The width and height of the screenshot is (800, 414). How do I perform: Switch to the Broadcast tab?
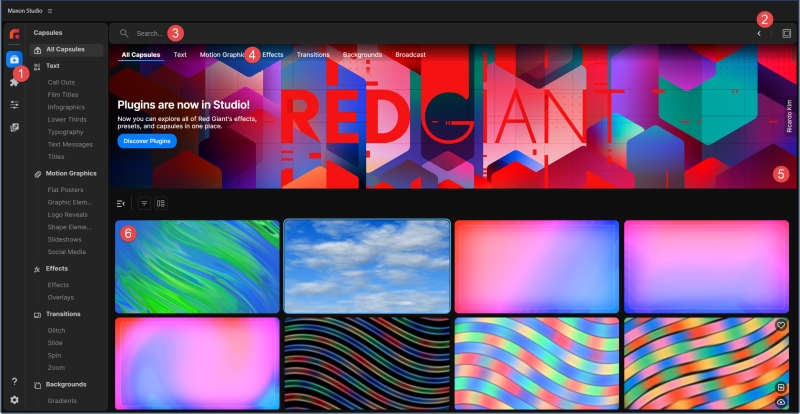pos(410,55)
